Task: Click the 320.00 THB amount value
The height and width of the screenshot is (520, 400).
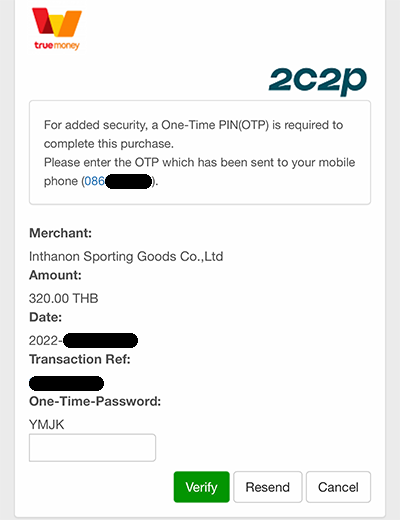Action: click(64, 298)
